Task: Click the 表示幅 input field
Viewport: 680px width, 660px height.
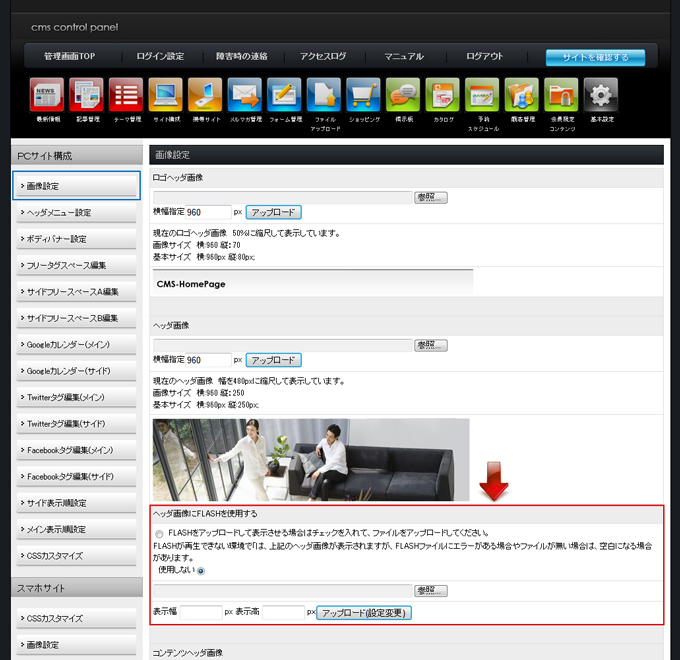Action: (201, 611)
